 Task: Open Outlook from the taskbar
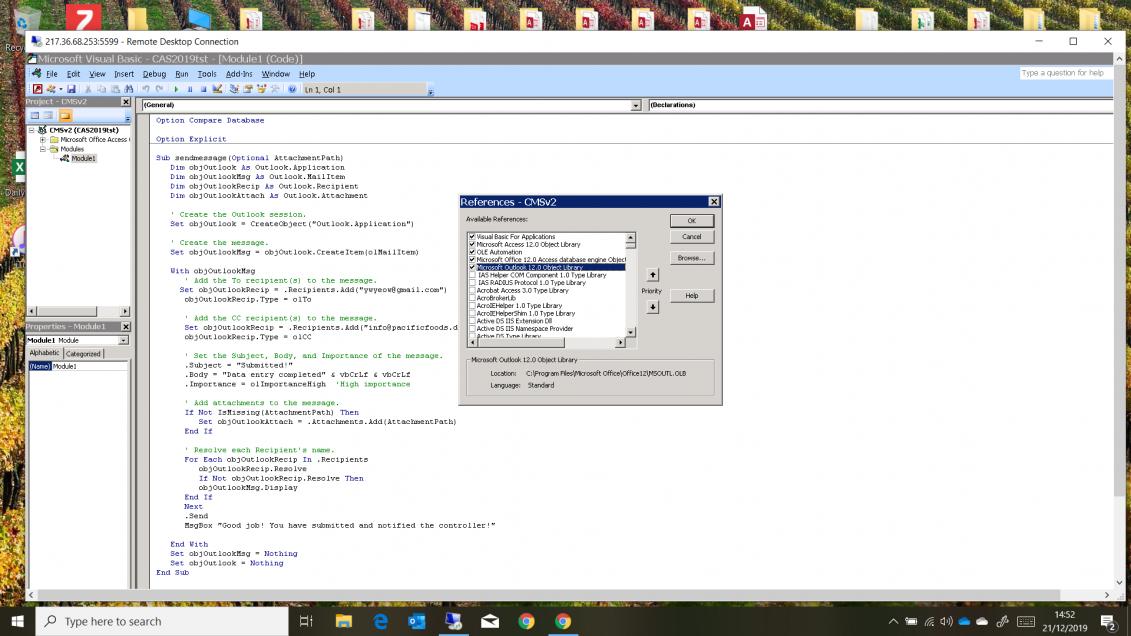(417, 621)
